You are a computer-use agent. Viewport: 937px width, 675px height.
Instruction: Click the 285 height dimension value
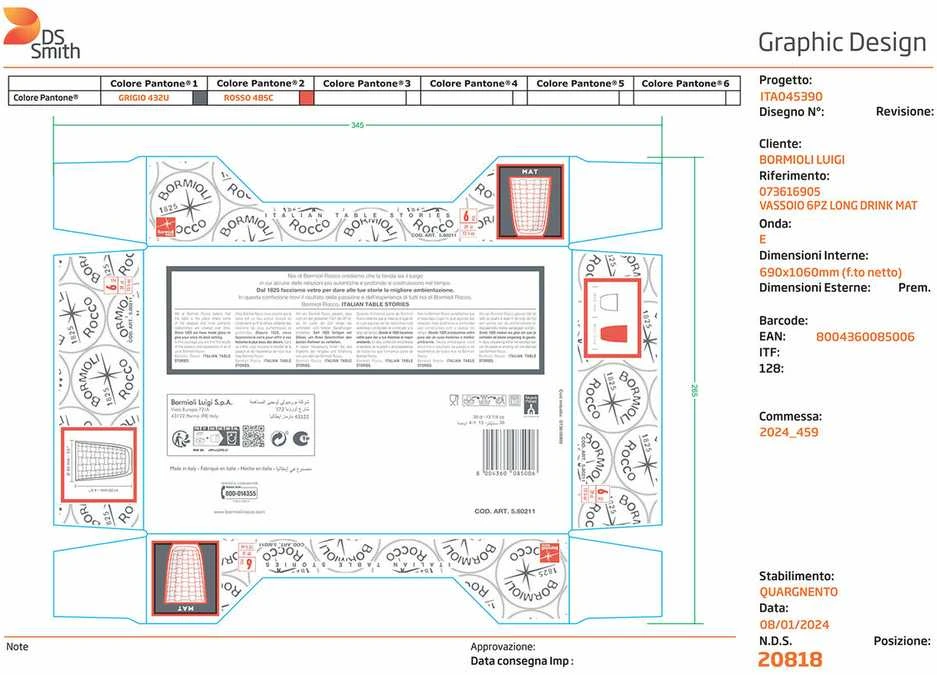pyautogui.click(x=694, y=391)
